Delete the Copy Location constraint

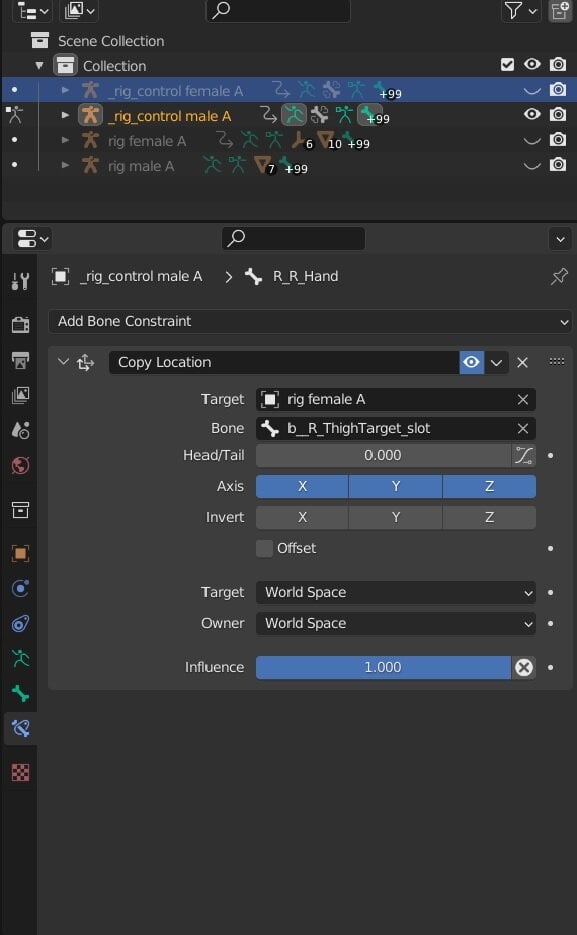(x=522, y=362)
